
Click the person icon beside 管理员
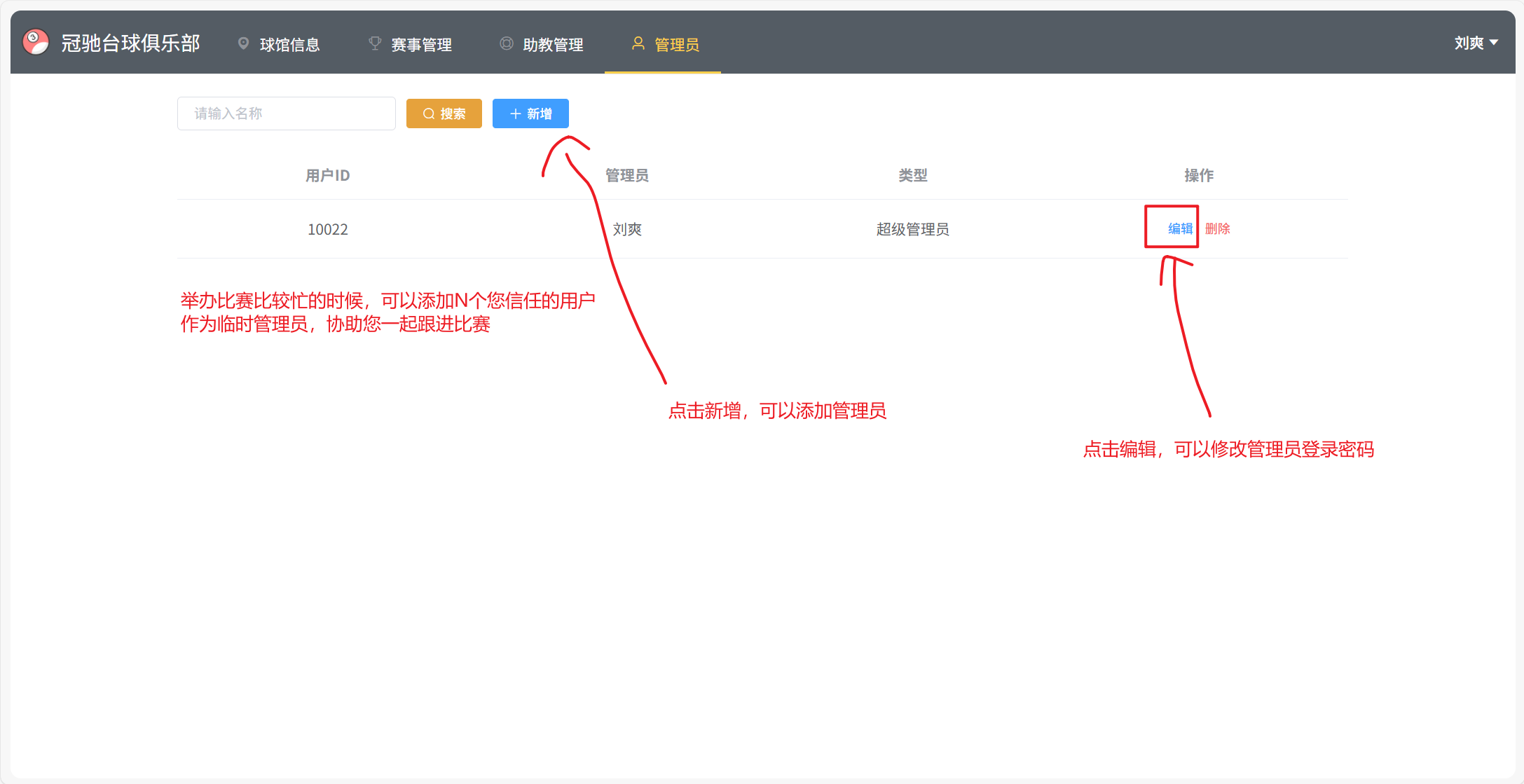(x=638, y=43)
